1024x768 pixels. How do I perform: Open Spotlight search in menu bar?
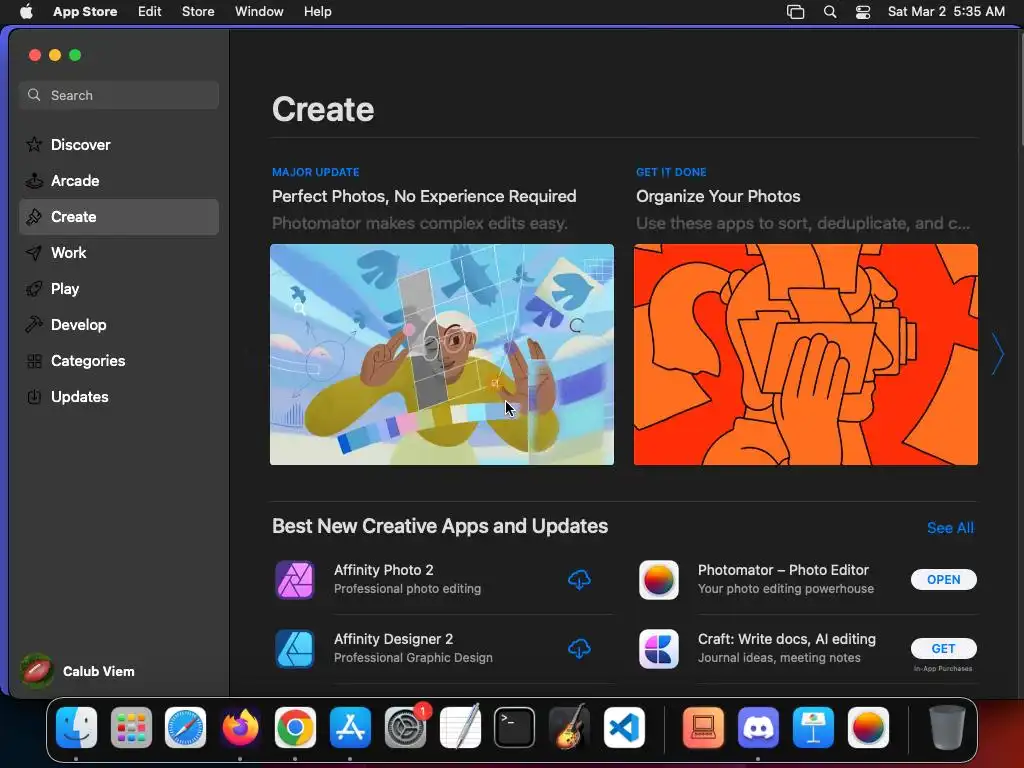pos(829,12)
